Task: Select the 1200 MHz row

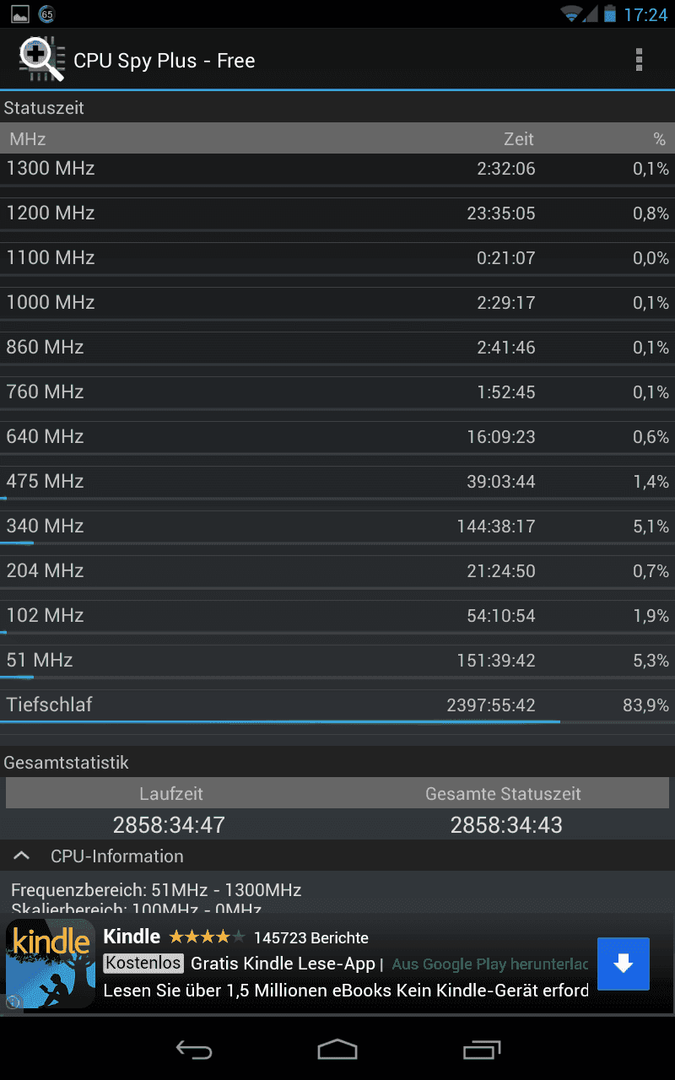Action: (x=338, y=214)
